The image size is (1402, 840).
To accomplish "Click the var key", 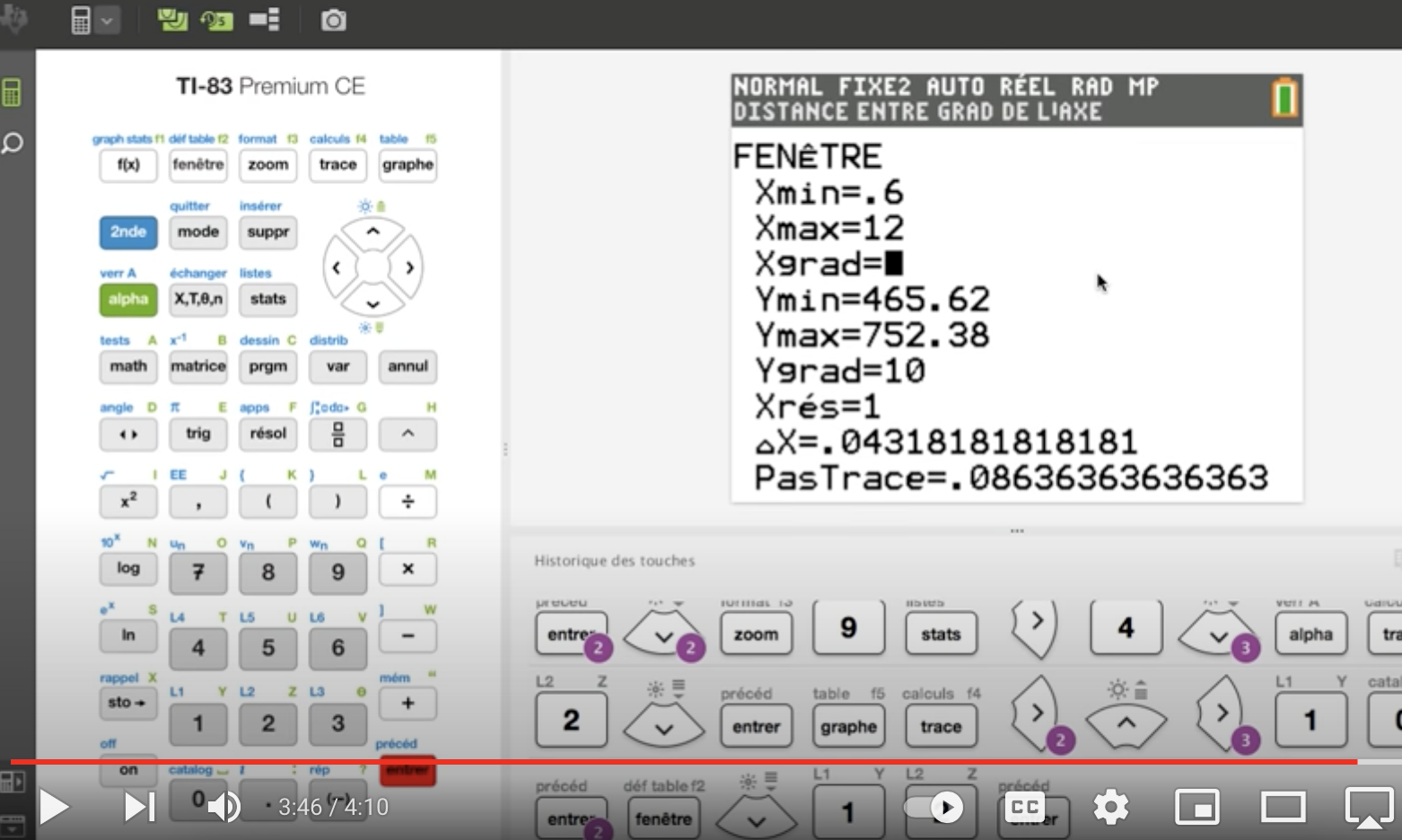I will tap(338, 367).
